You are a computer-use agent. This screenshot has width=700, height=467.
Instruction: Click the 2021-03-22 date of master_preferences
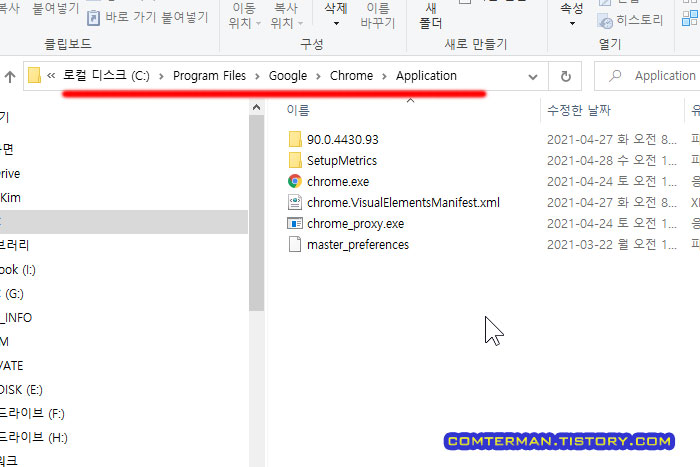coord(612,244)
